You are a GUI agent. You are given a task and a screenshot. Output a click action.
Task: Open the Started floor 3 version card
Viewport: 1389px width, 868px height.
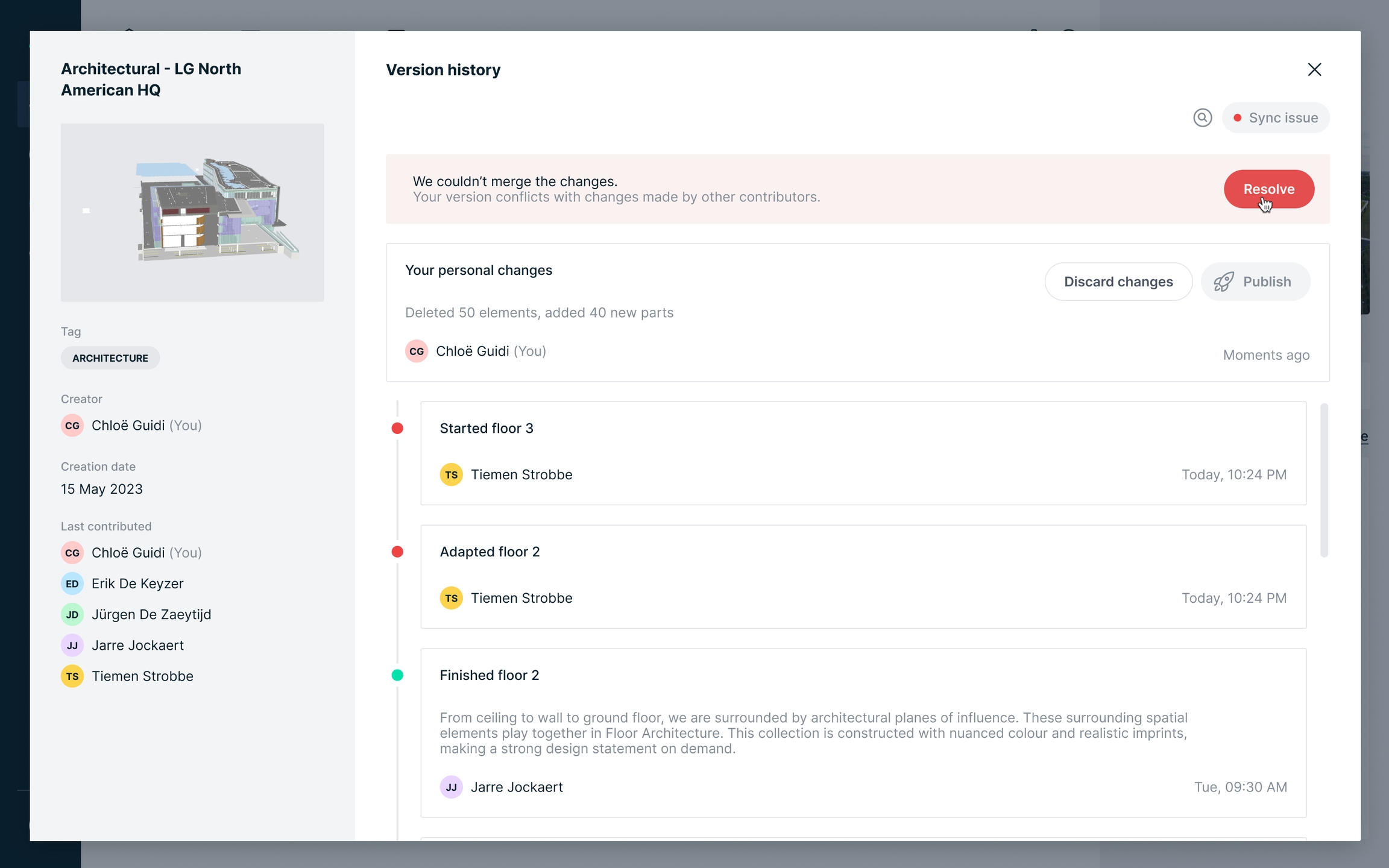863,452
